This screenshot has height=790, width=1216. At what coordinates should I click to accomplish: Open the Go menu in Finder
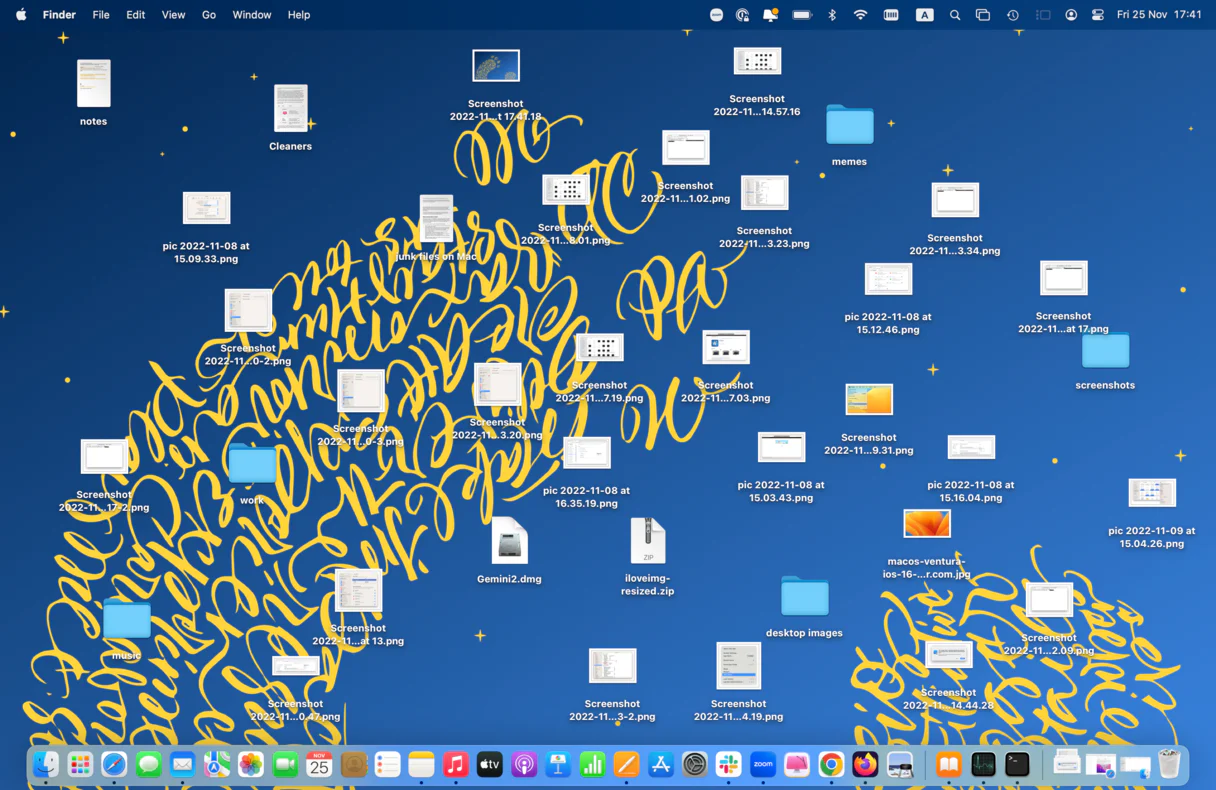208,14
